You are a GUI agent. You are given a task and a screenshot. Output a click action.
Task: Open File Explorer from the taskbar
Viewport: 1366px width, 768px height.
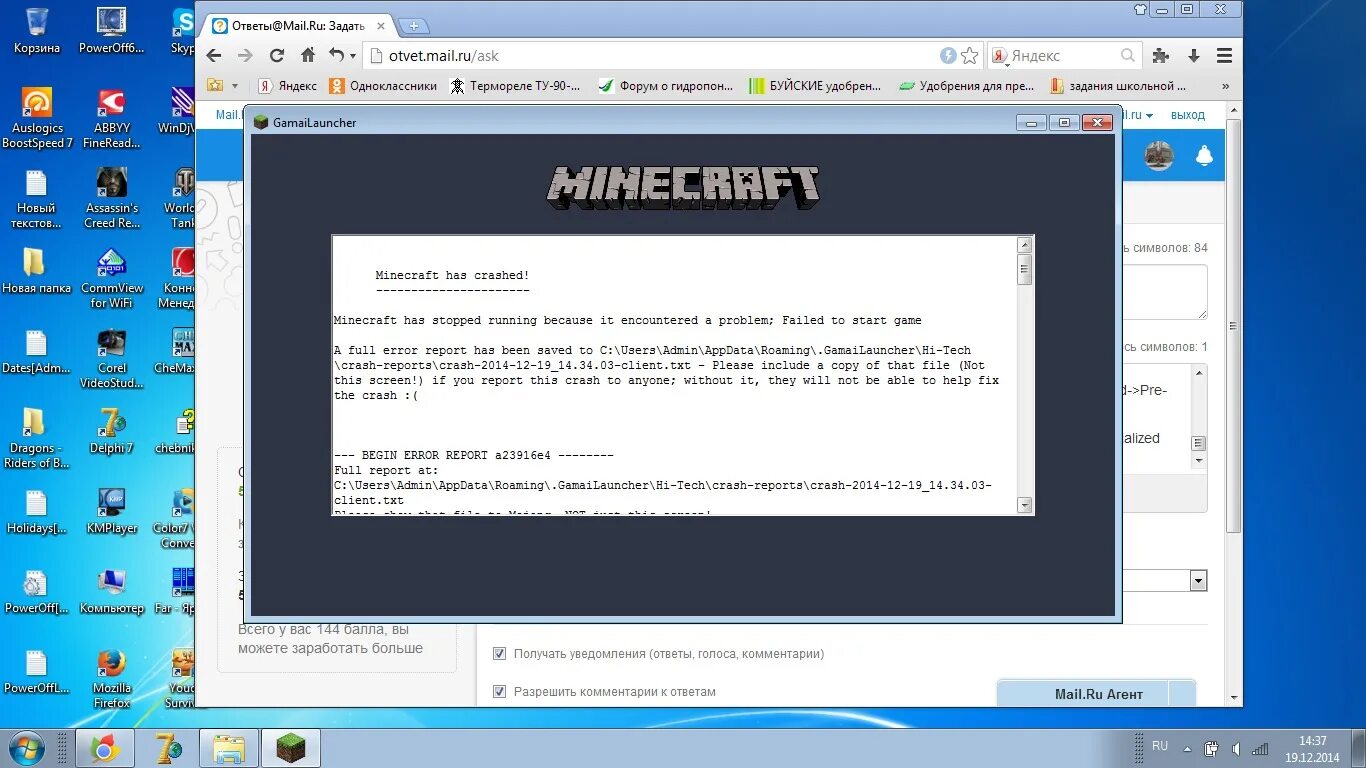[x=229, y=748]
